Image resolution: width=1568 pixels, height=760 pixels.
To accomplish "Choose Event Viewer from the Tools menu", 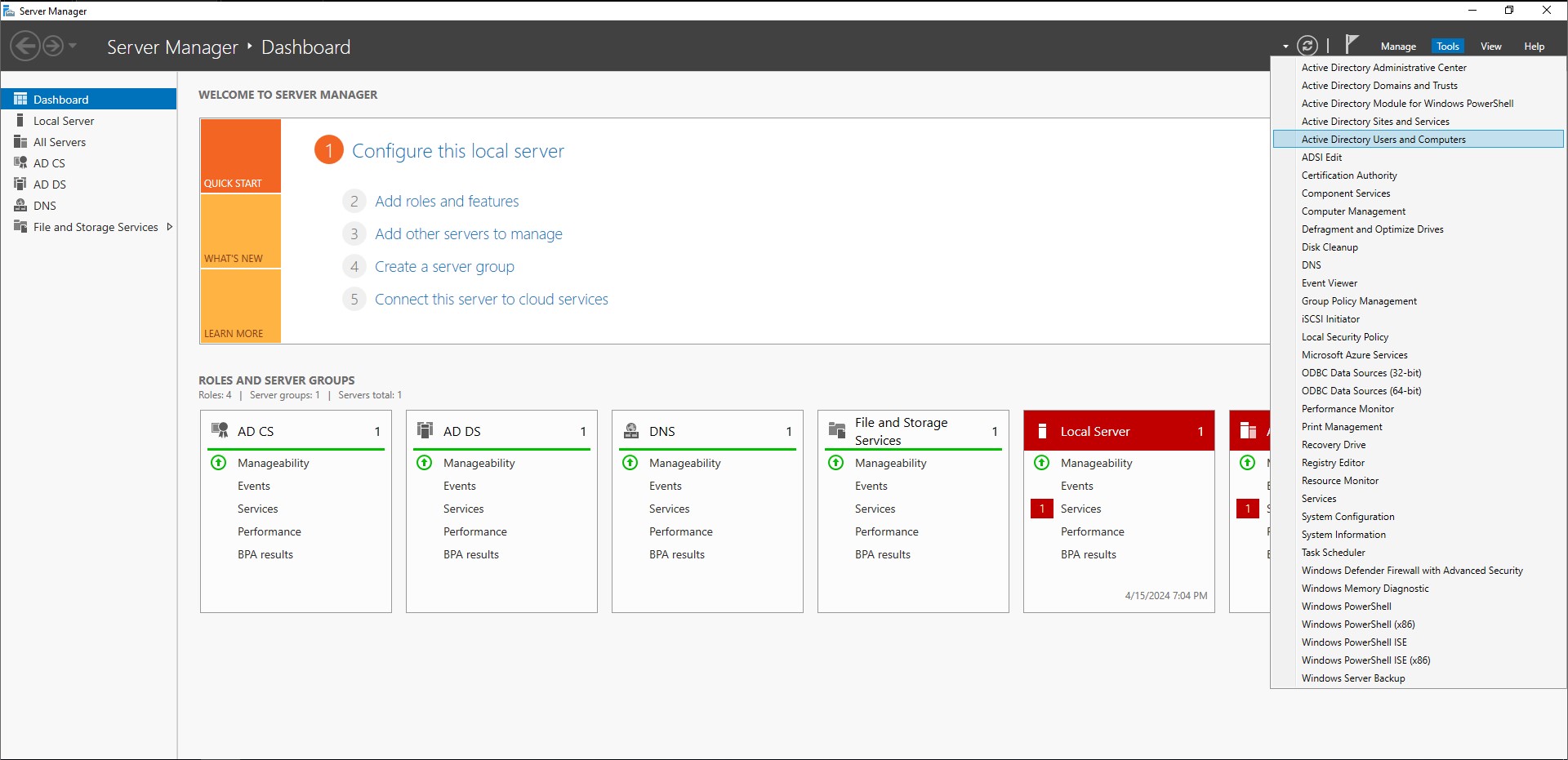I will point(1329,282).
